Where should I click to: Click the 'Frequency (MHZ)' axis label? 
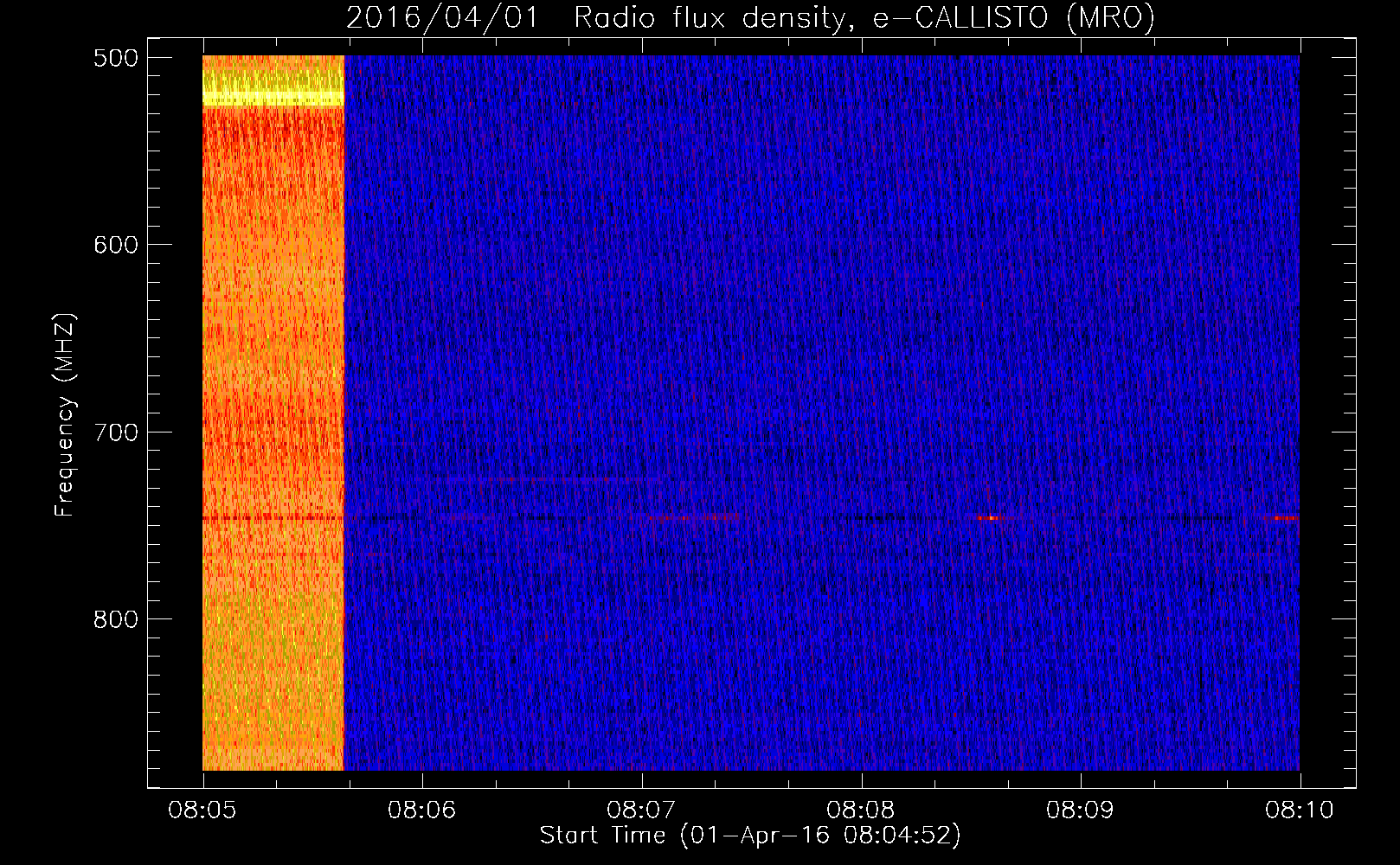[x=65, y=415]
